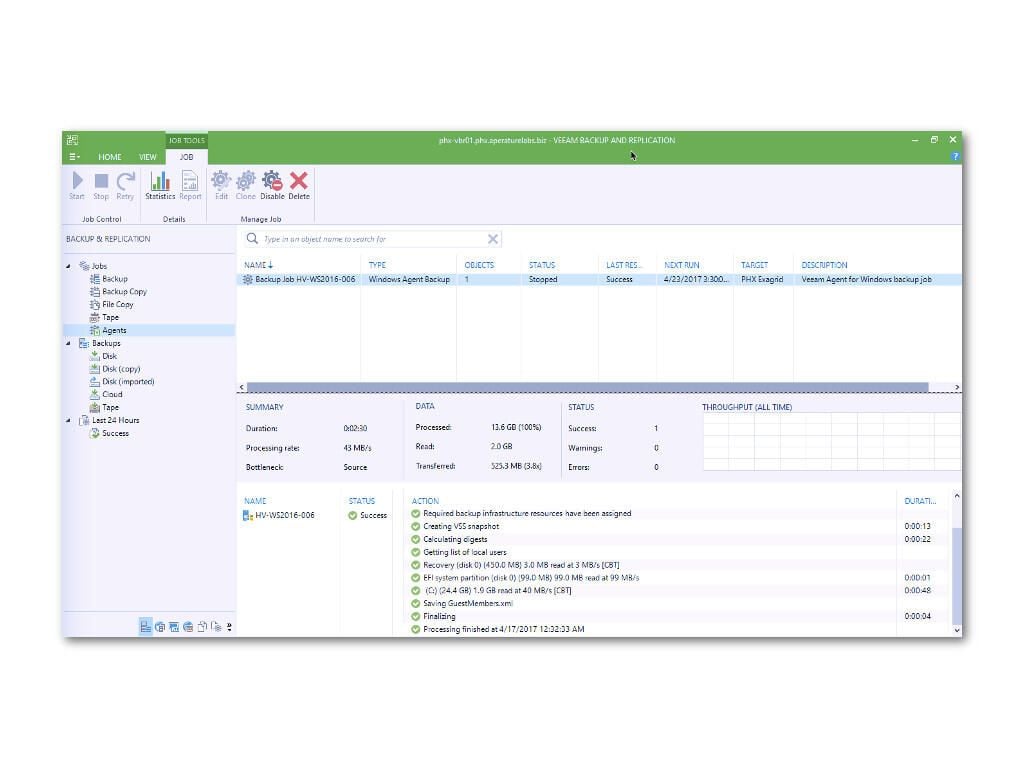
Task: Select the Agents tree item
Action: (108, 330)
